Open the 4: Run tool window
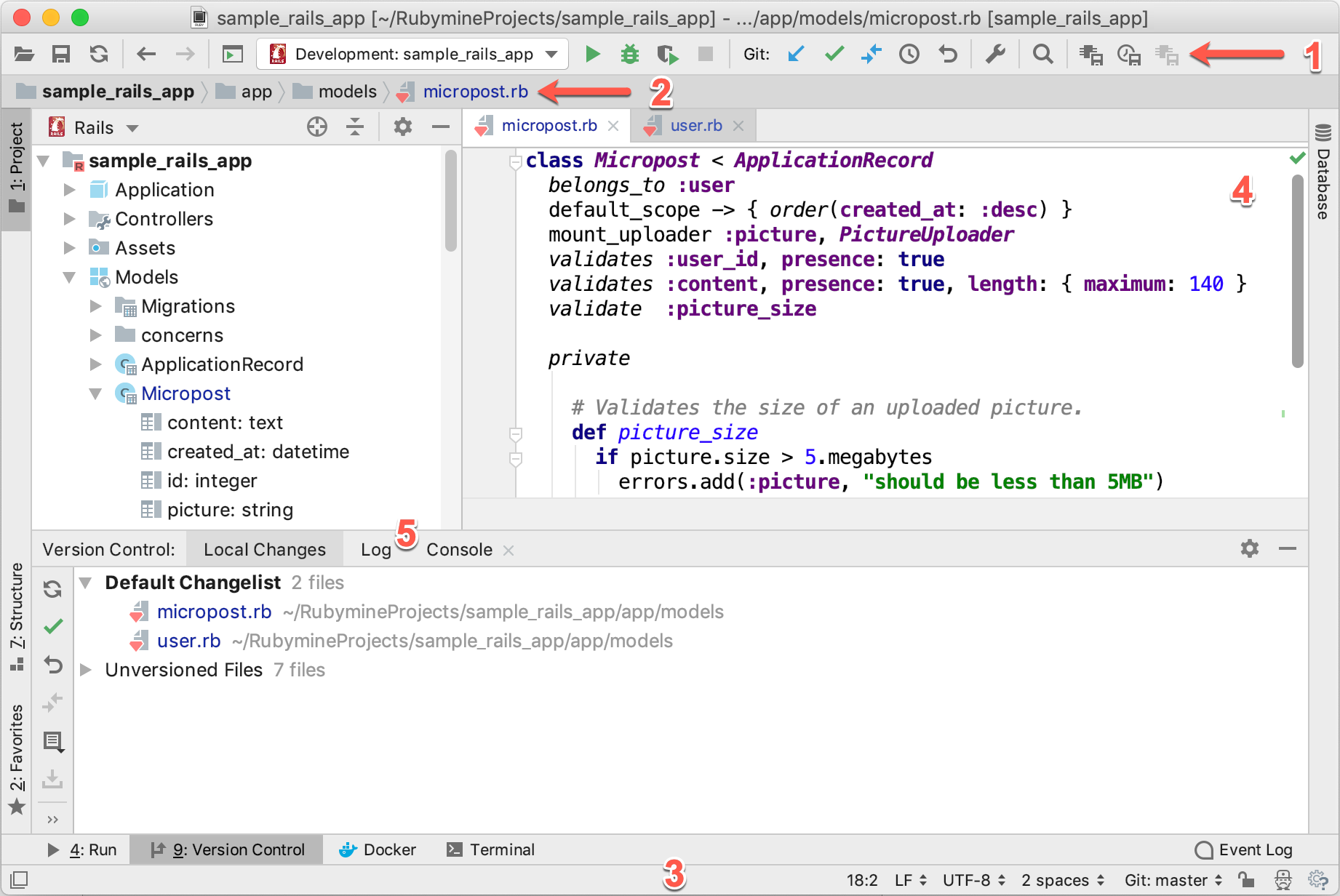This screenshot has width=1340, height=896. 82,849
